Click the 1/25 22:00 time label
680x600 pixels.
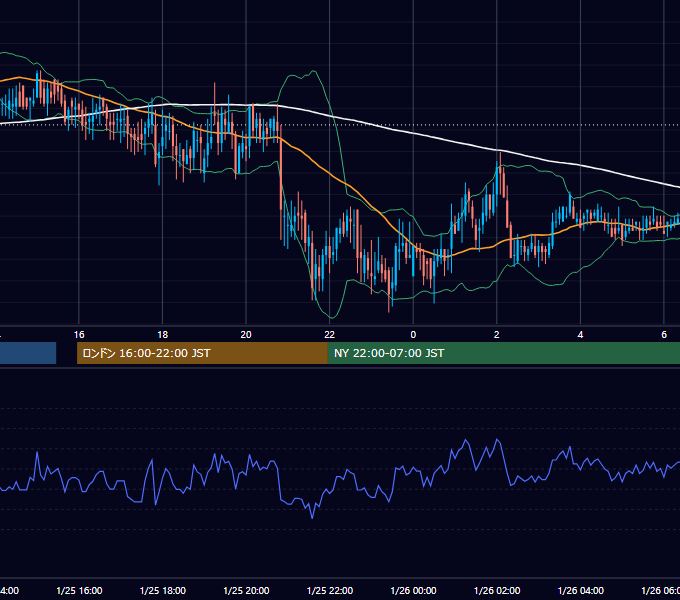[330, 590]
